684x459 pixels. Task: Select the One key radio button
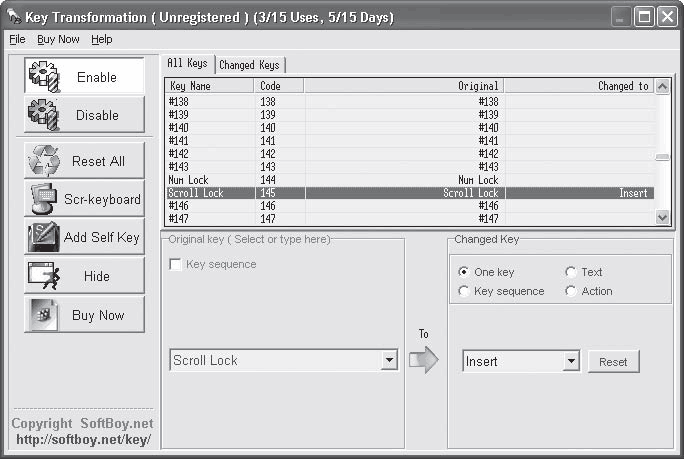pos(464,272)
